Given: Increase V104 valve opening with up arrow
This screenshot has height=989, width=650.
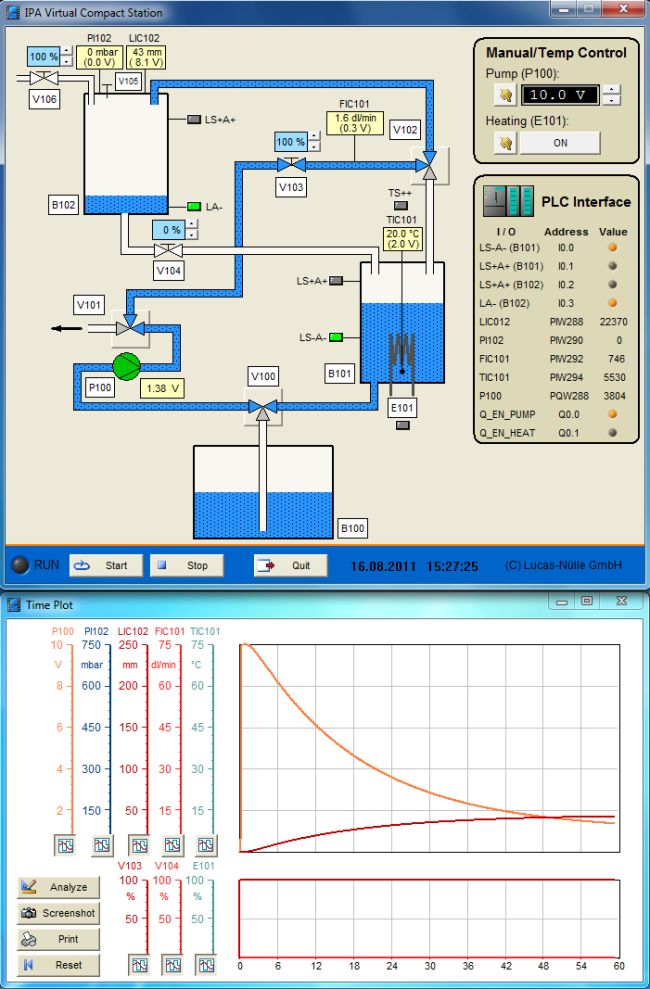Looking at the screenshot, I should pyautogui.click(x=192, y=224).
